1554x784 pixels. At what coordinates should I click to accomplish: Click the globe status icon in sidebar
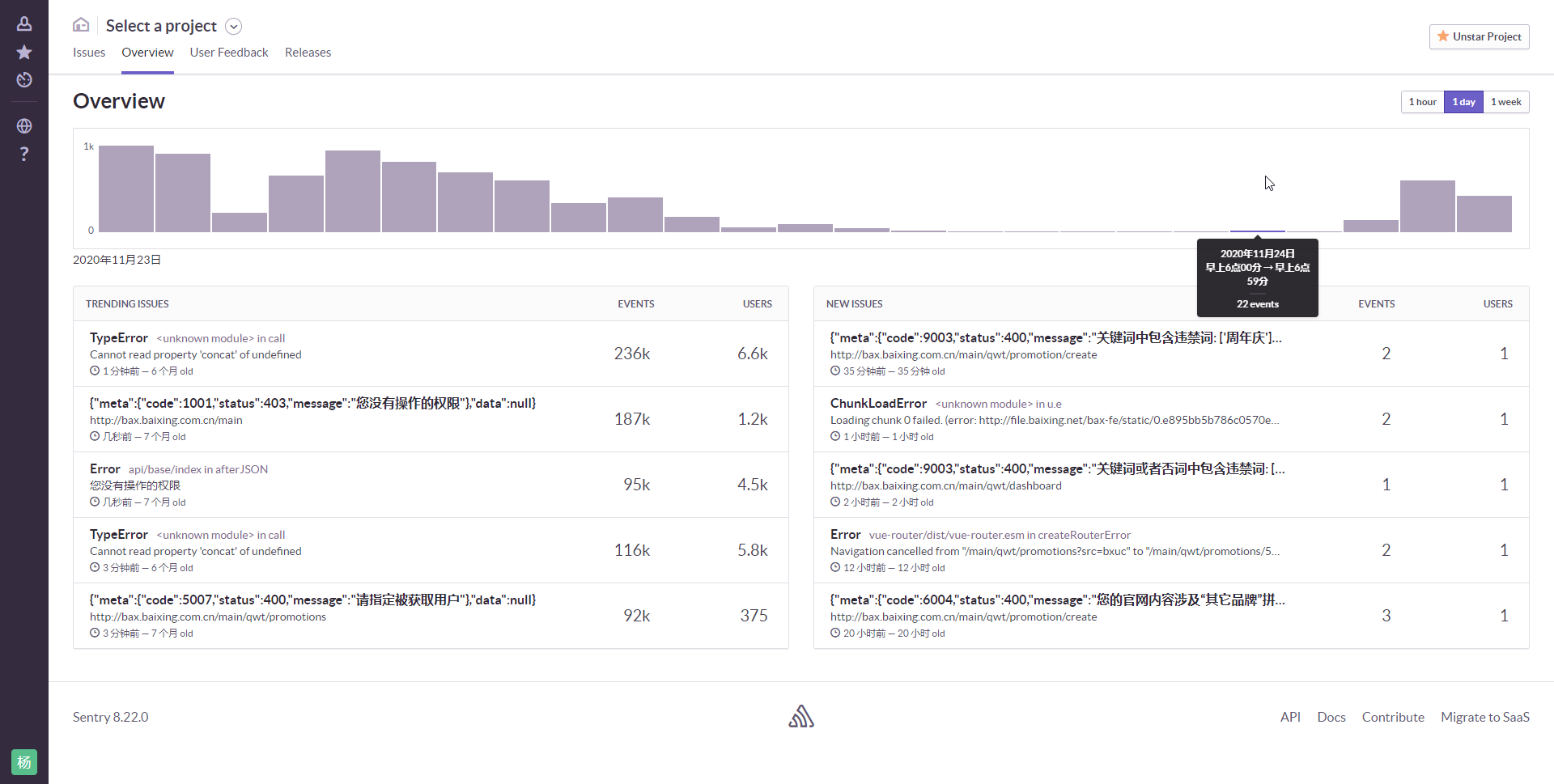(x=24, y=126)
